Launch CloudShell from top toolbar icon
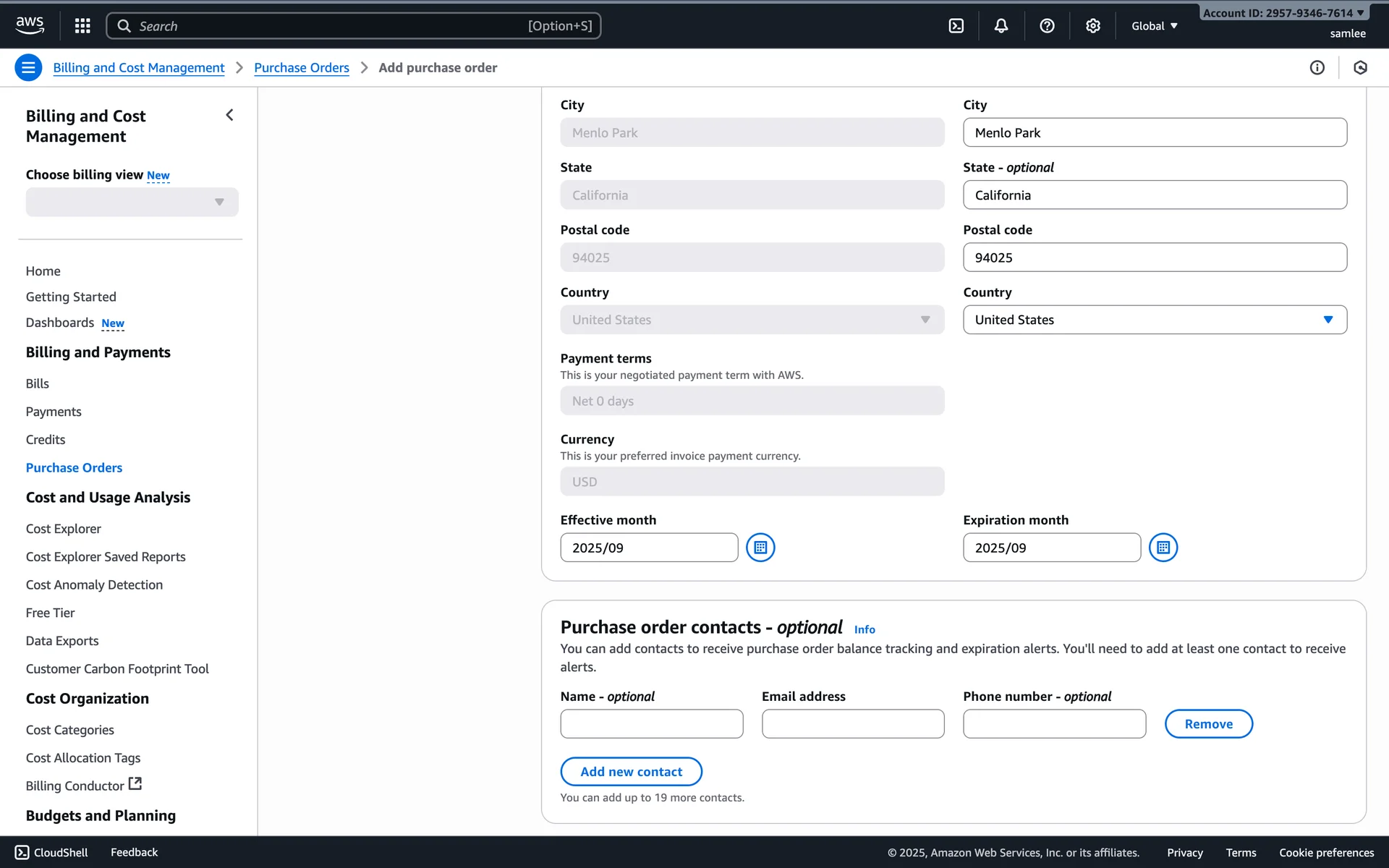1389x868 pixels. (x=956, y=26)
